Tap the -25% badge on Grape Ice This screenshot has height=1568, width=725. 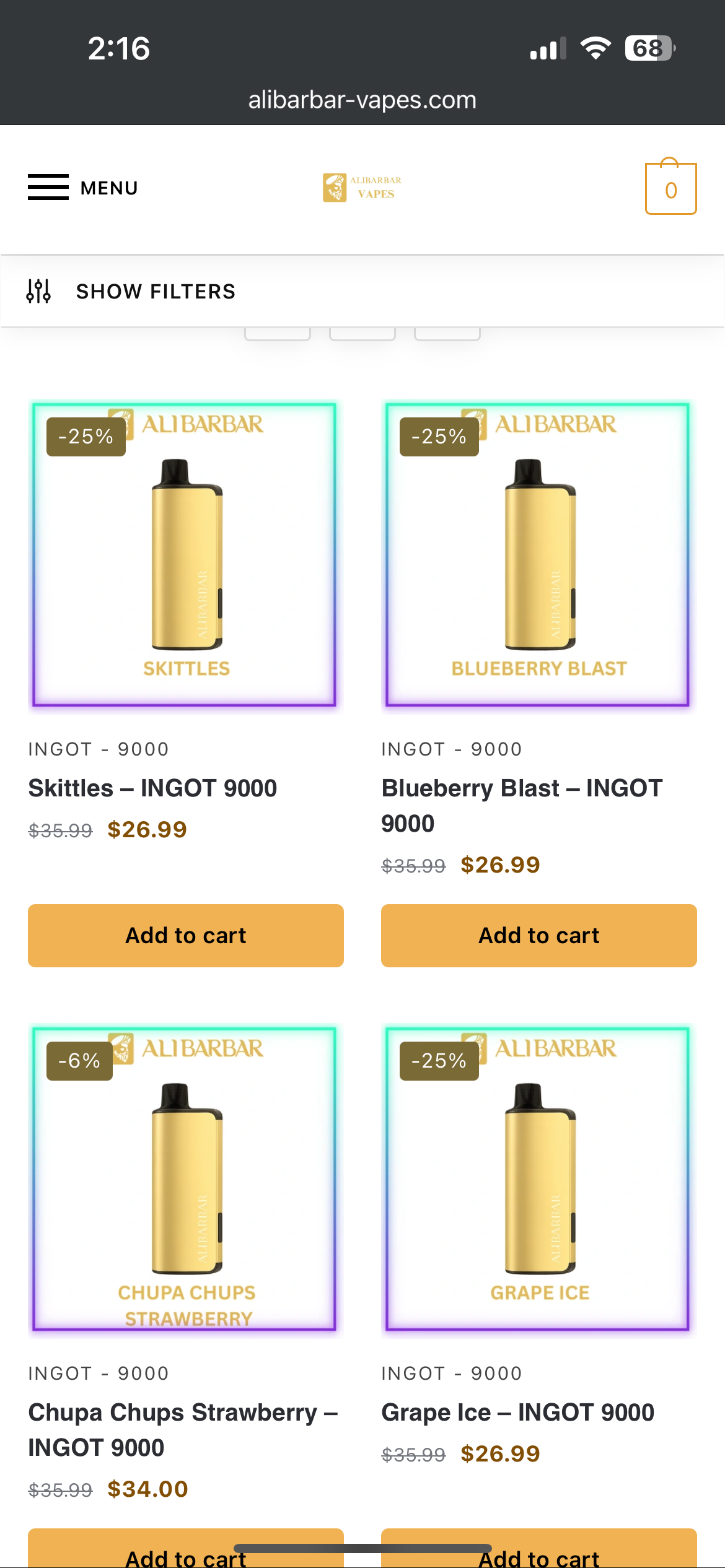(439, 1061)
